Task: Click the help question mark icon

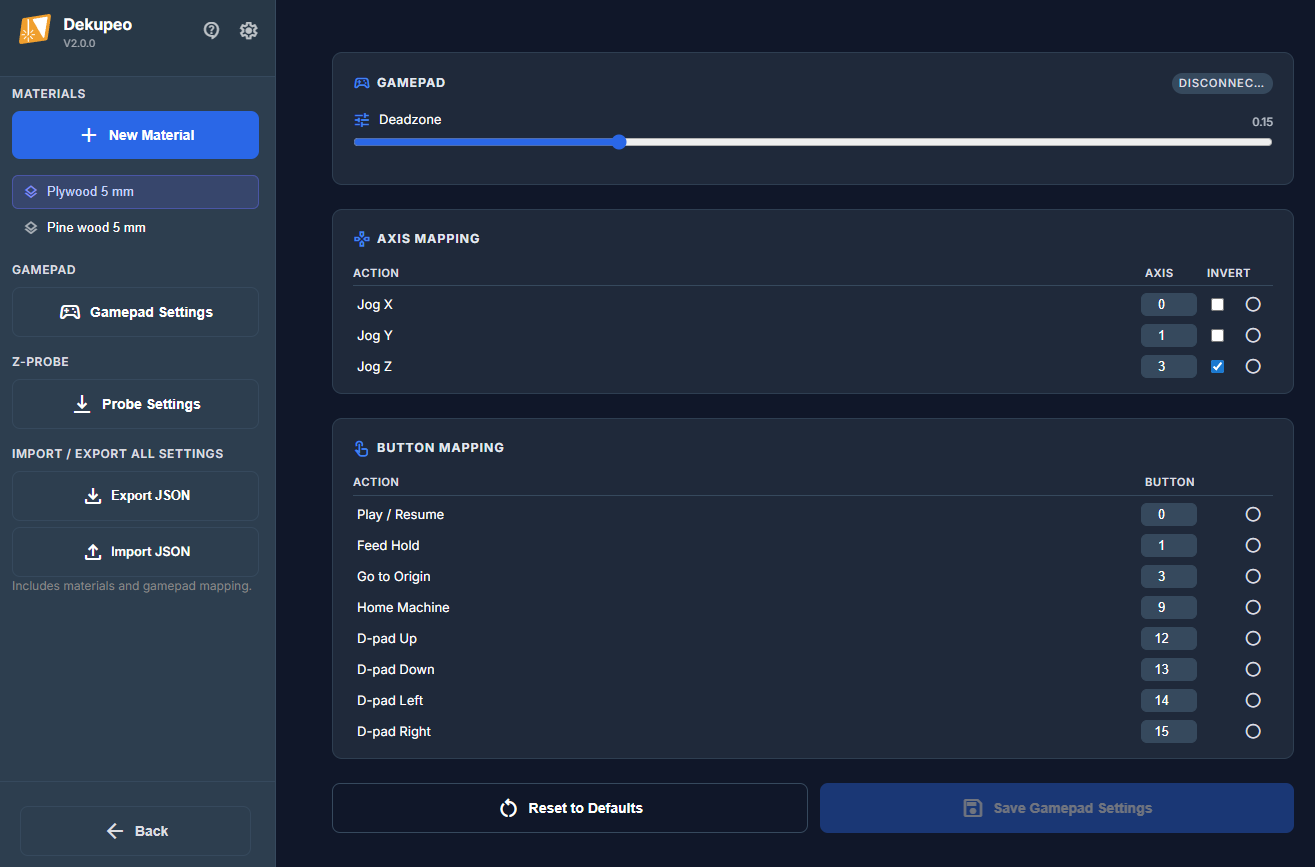Action: pos(211,30)
